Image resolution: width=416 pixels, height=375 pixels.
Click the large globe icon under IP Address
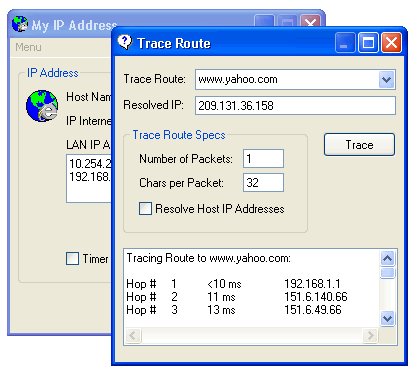point(42,106)
